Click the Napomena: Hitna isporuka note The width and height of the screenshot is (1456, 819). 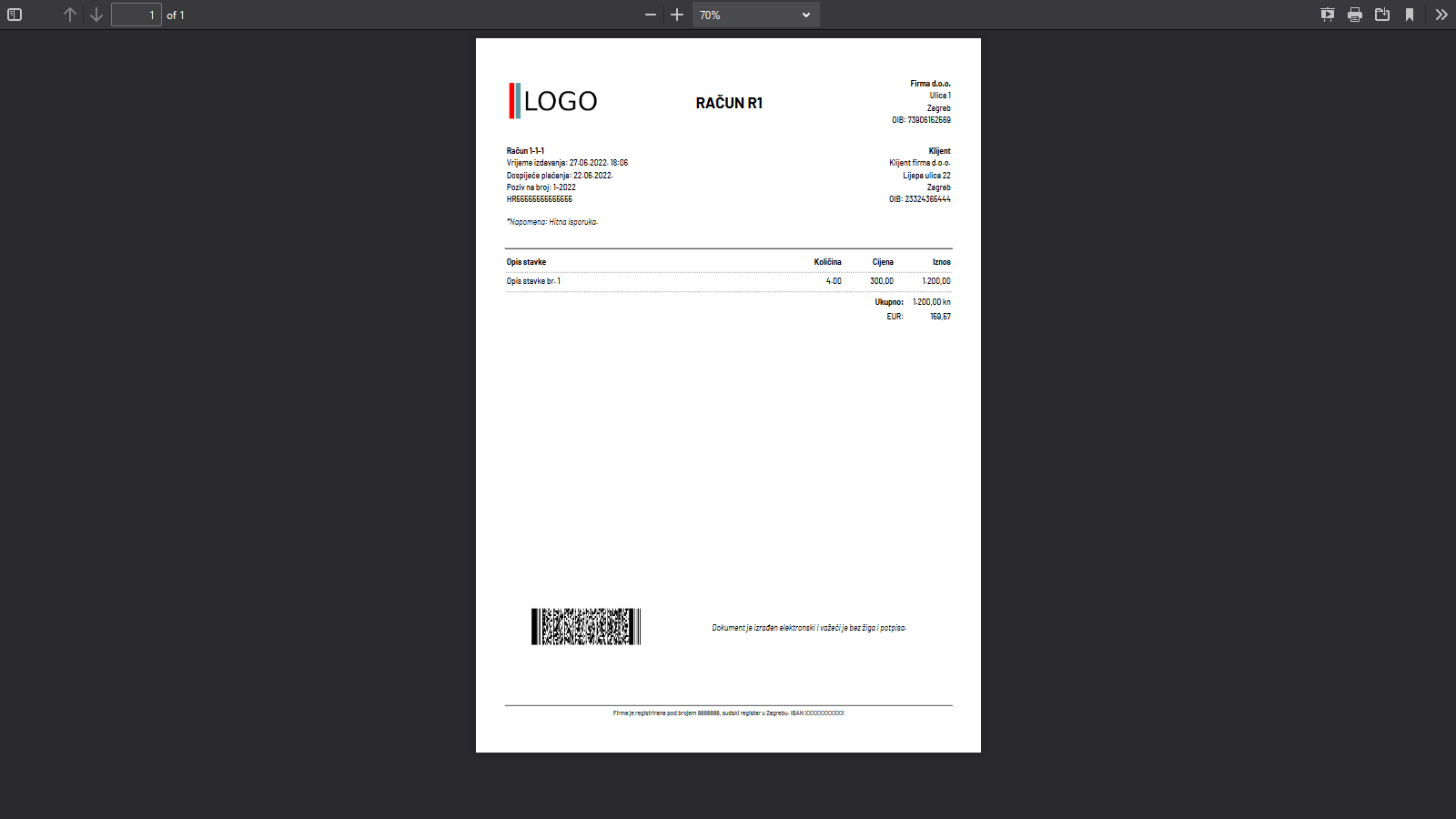(552, 222)
